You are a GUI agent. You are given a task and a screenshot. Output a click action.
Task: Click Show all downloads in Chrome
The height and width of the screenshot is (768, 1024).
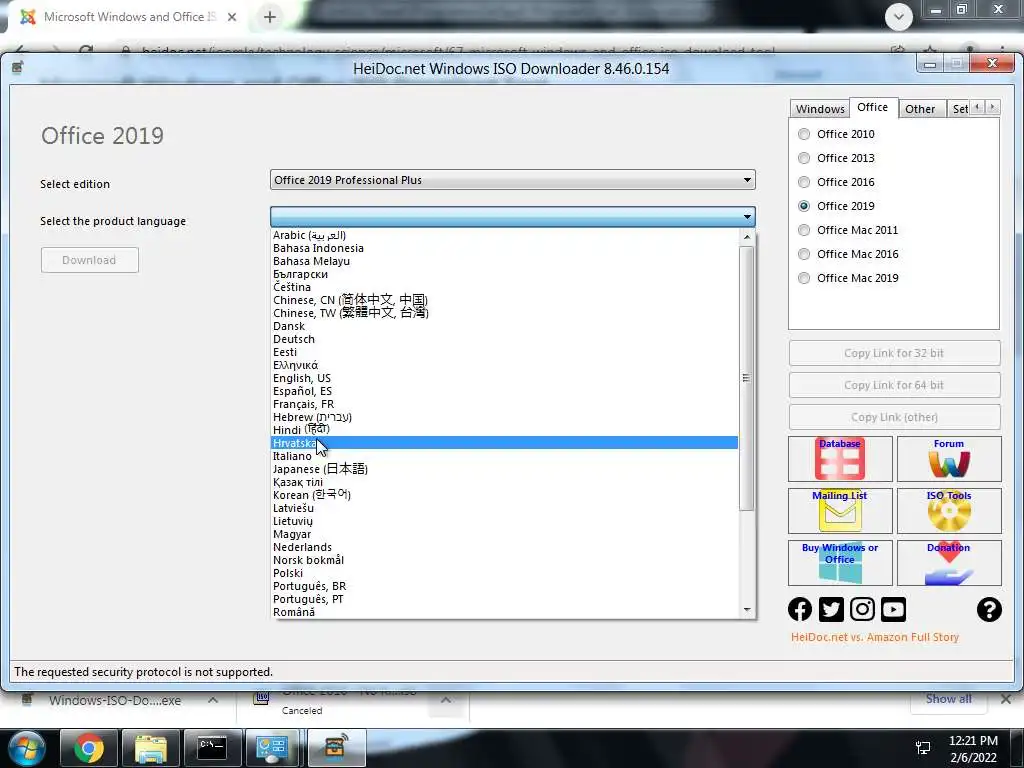click(948, 699)
